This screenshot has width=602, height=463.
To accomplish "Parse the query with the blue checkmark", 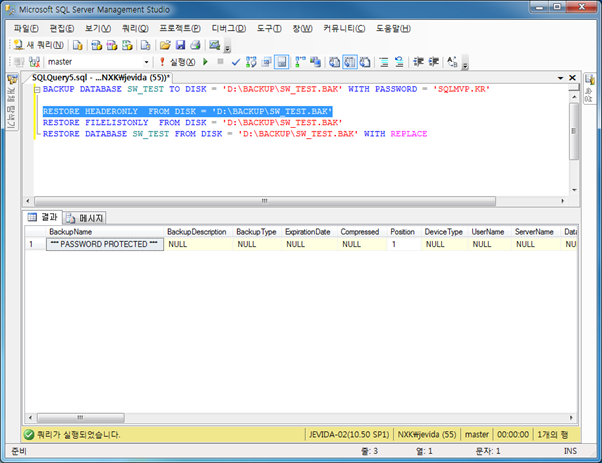I will (x=236, y=62).
